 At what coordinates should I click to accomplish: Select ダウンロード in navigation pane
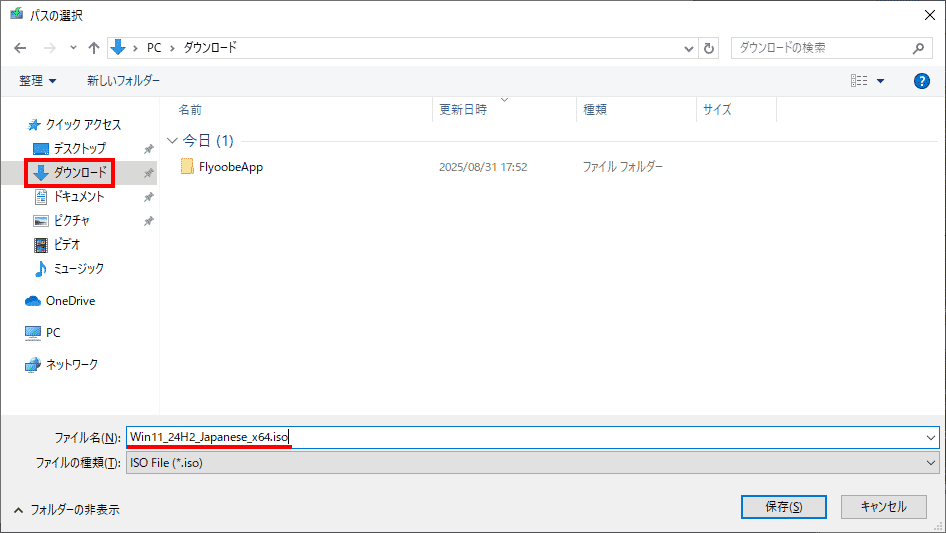(x=70, y=173)
